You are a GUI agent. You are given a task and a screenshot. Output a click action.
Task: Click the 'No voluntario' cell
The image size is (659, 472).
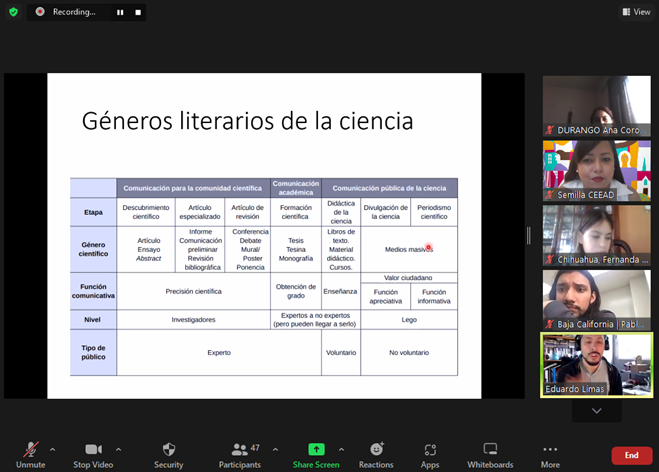[x=409, y=352]
